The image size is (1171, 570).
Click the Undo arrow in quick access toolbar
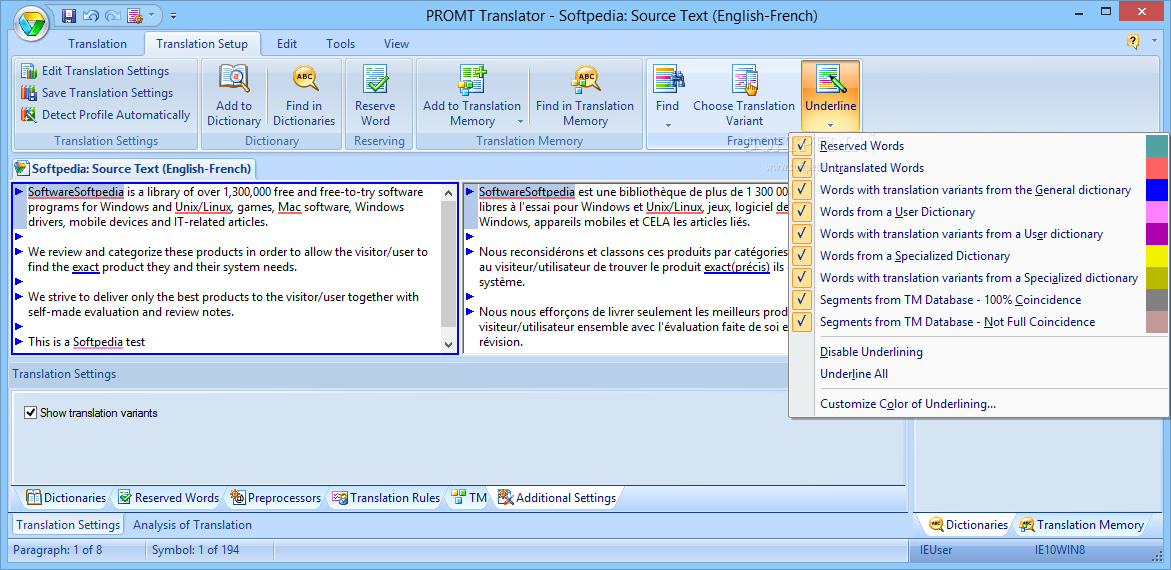(x=90, y=15)
